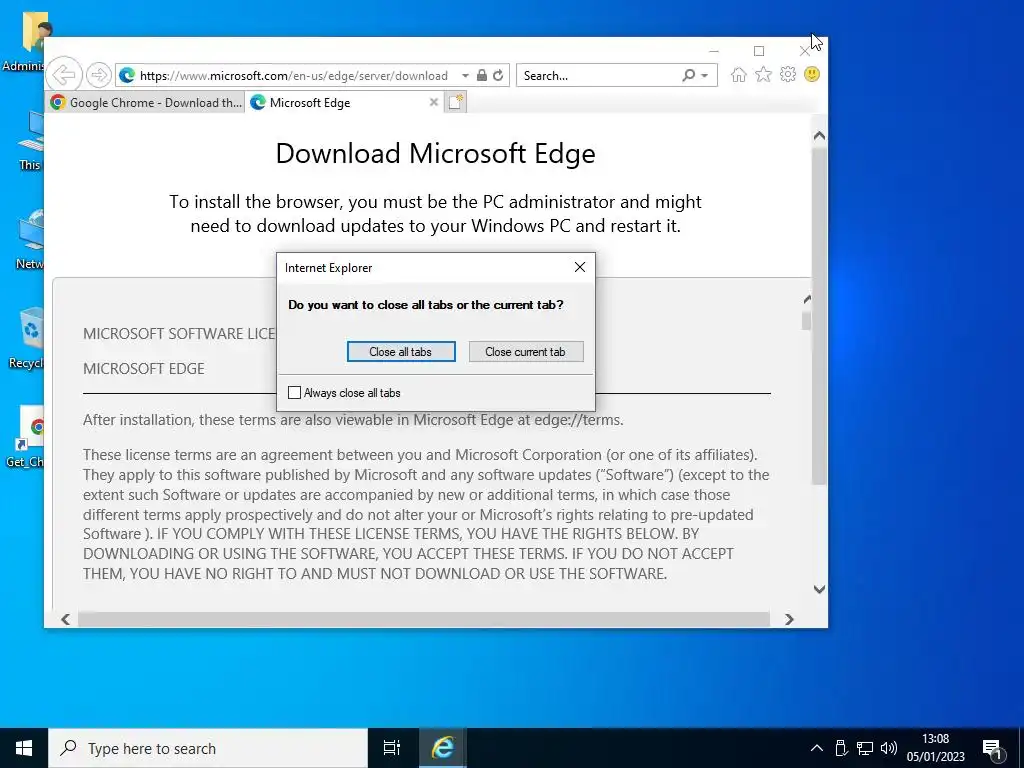Click the security lock icon in address bar
Viewport: 1024px width, 768px height.
[481, 75]
